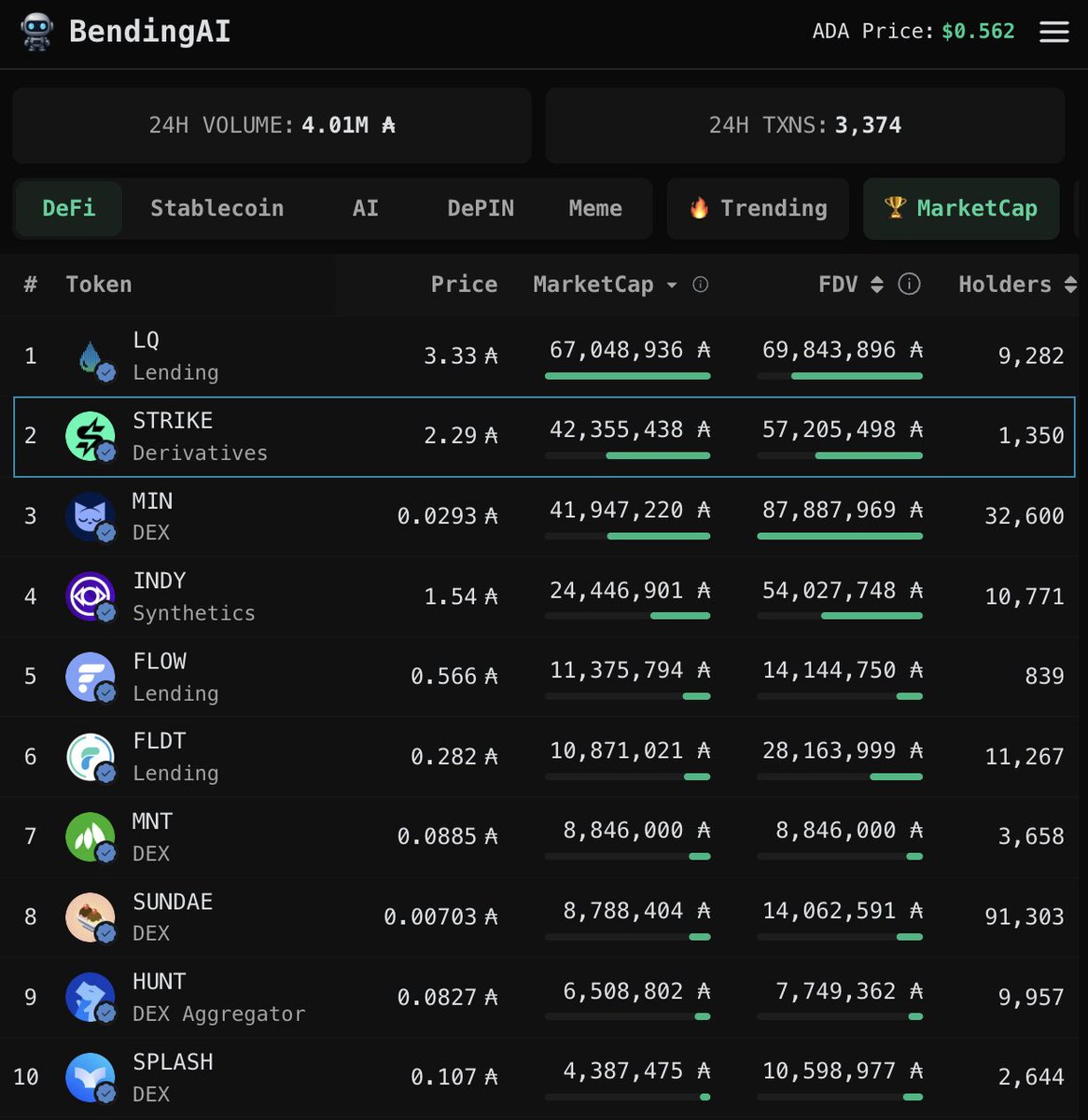Image resolution: width=1088 pixels, height=1120 pixels.
Task: Click the INDY token eye icon
Action: coord(91,596)
